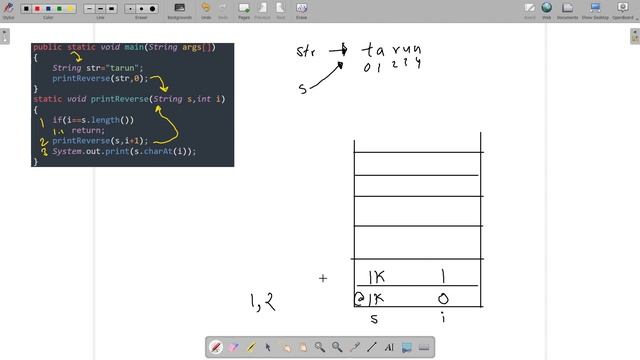The image size is (640, 360).
Task: Choose the small eraser size
Action: click(130, 9)
